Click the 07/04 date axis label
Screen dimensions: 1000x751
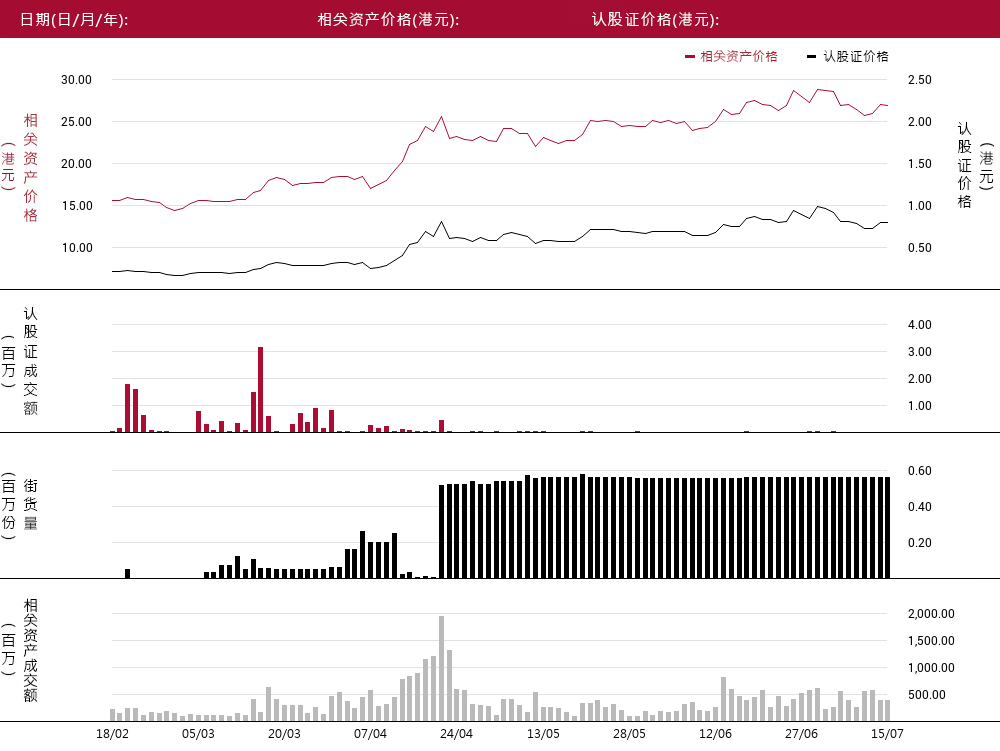pyautogui.click(x=371, y=733)
